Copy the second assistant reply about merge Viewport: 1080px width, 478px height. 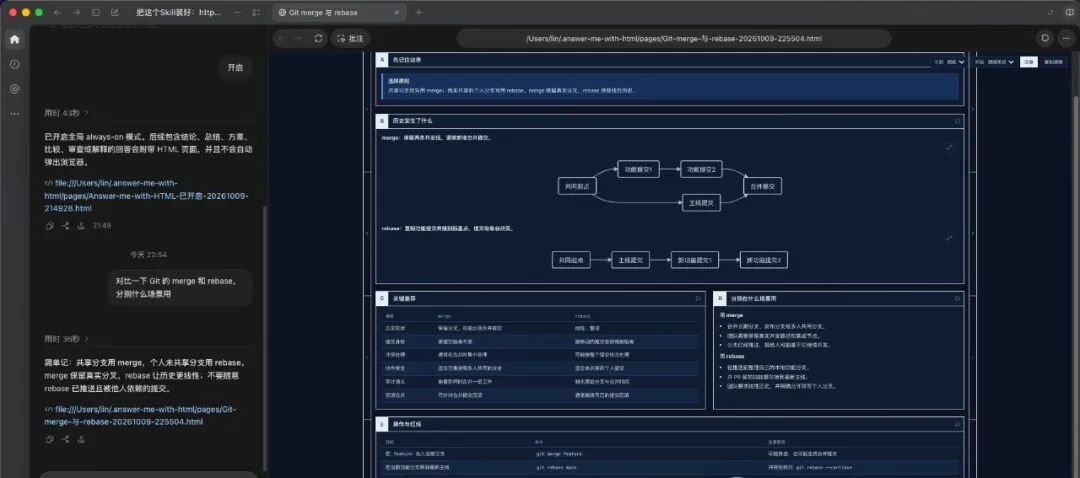tap(50, 439)
